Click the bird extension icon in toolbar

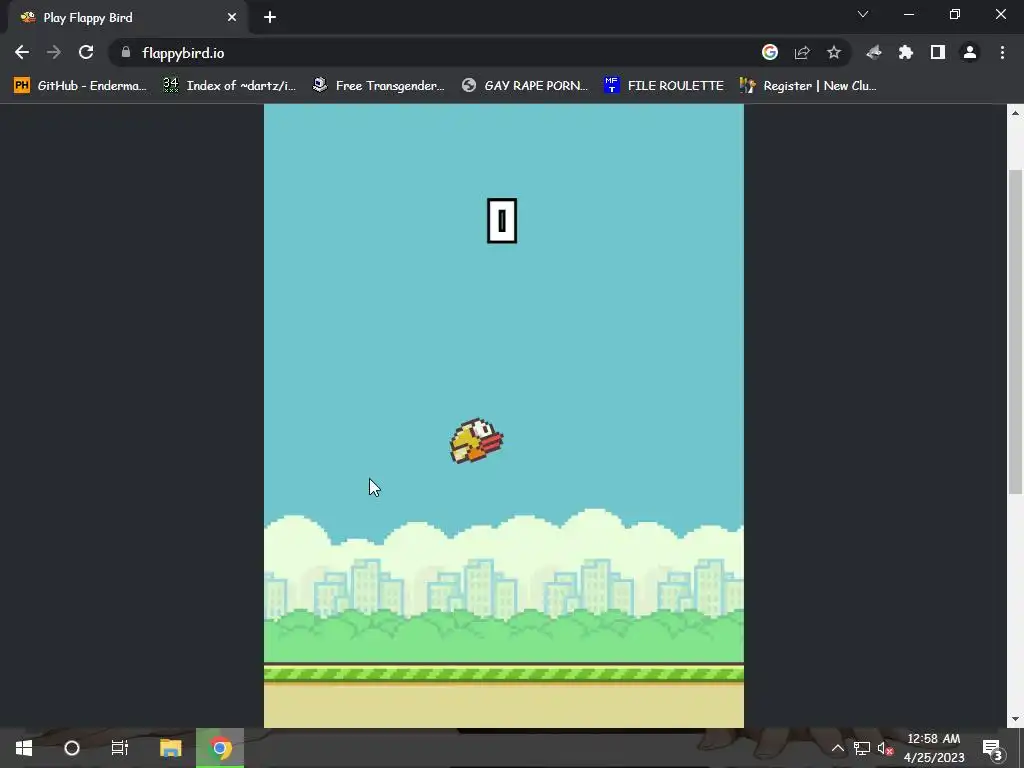tap(874, 52)
